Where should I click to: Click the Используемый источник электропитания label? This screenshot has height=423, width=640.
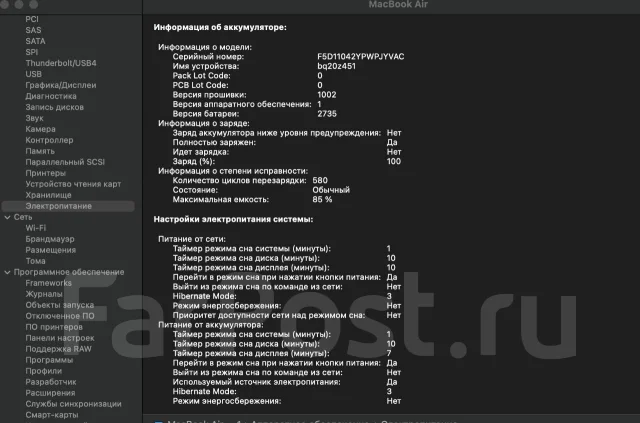coord(256,382)
